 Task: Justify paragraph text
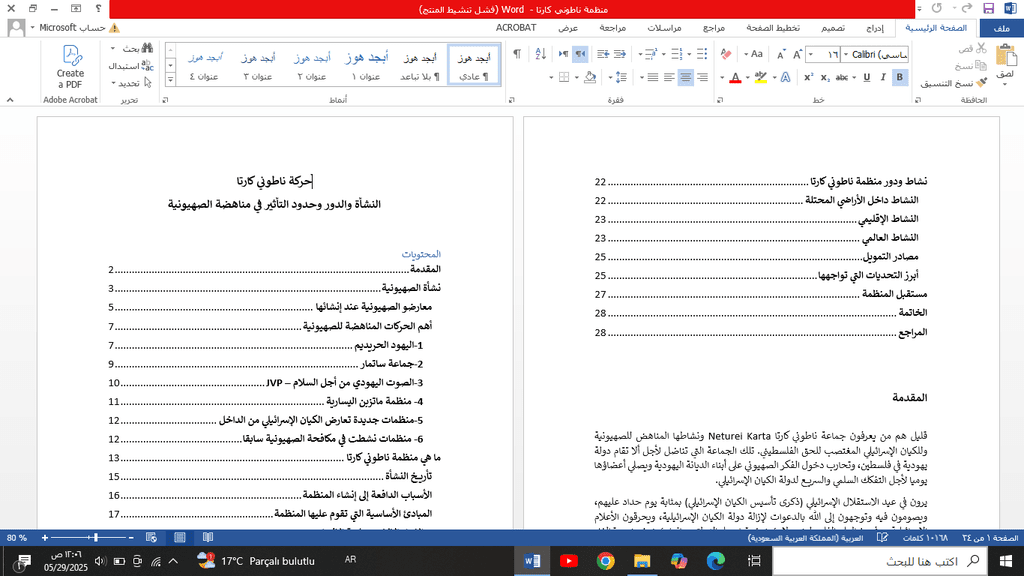[653, 77]
